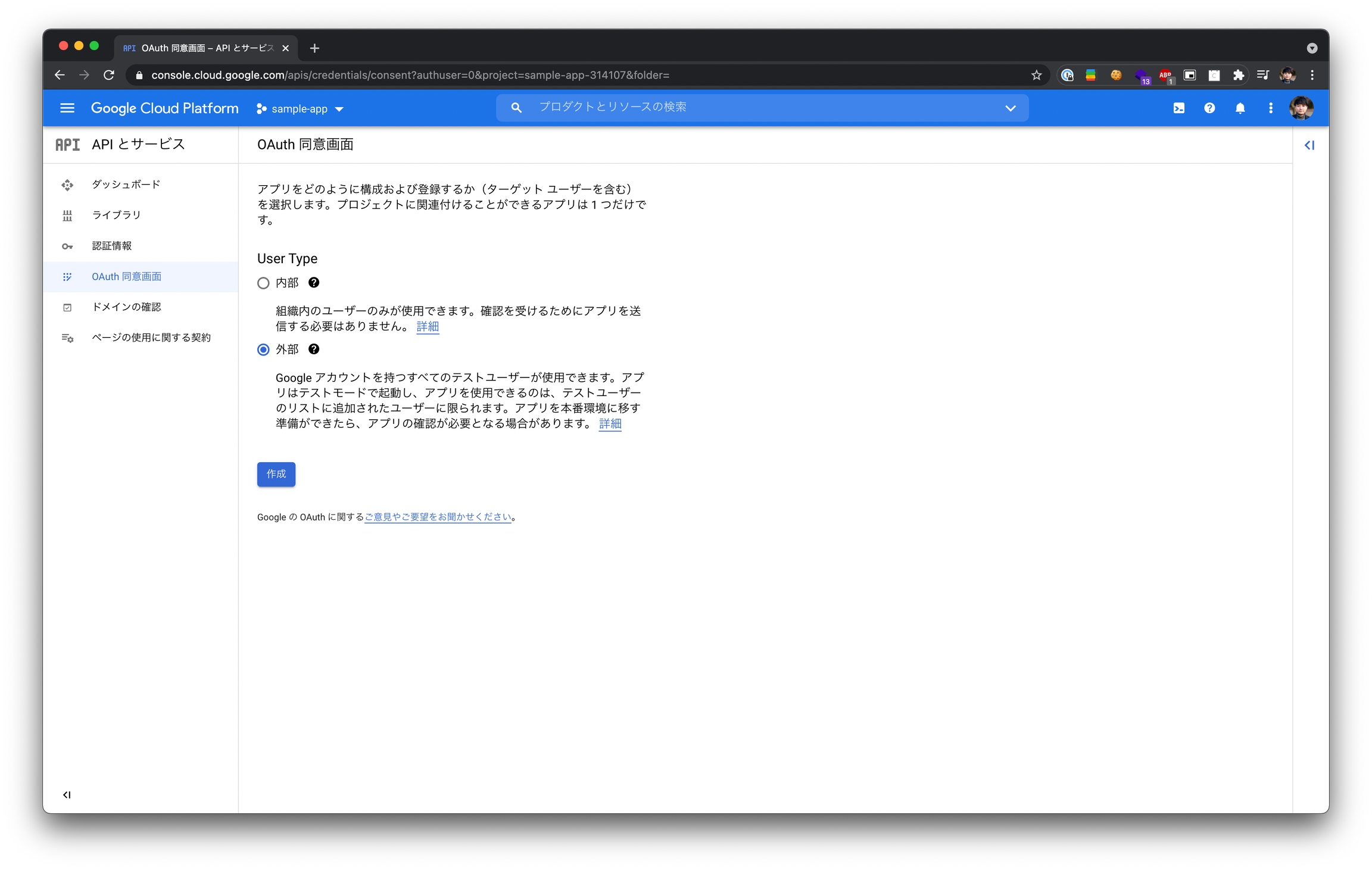Go to 認証情報 in sidebar
This screenshot has height=870, width=1372.
112,246
